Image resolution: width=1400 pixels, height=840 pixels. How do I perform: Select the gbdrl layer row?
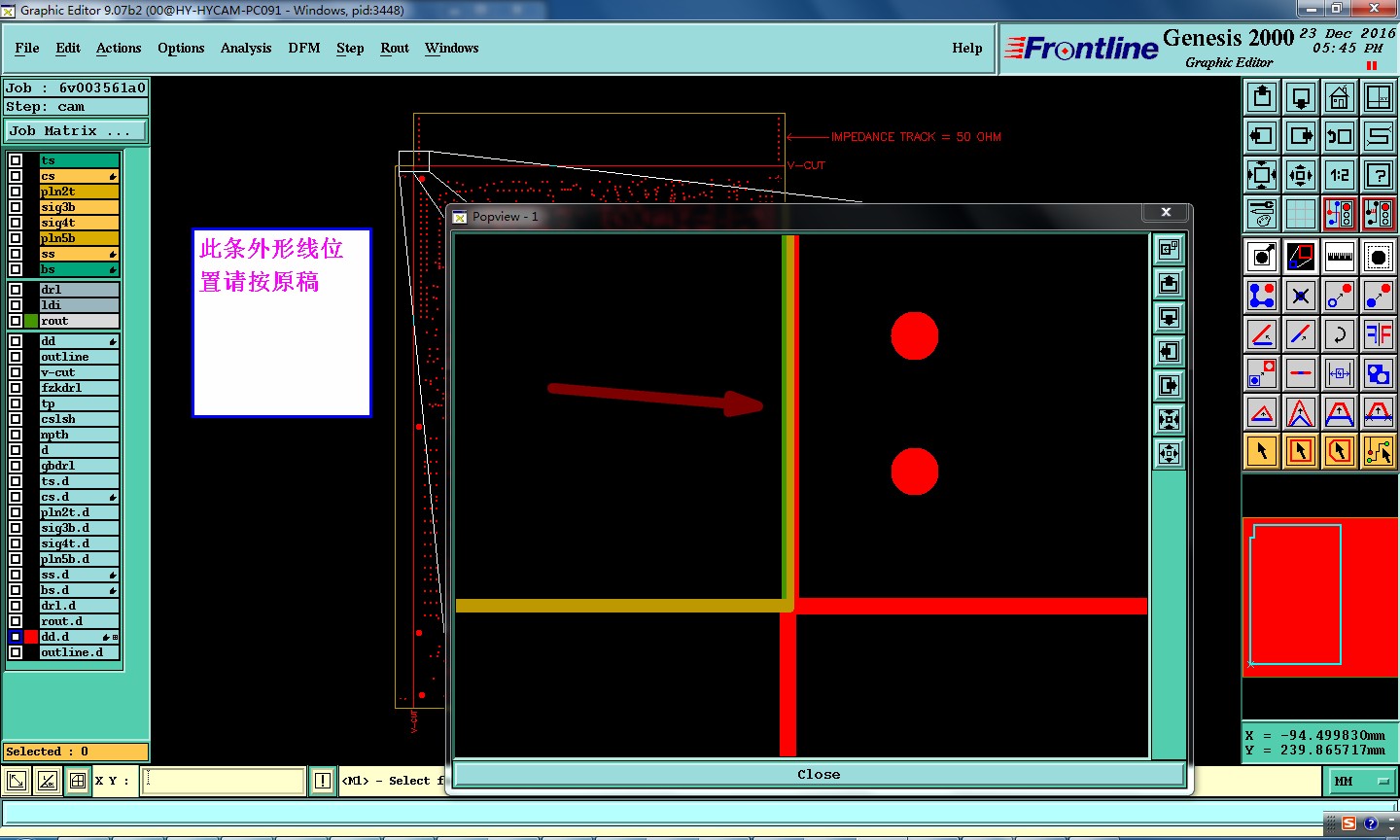[x=79, y=466]
